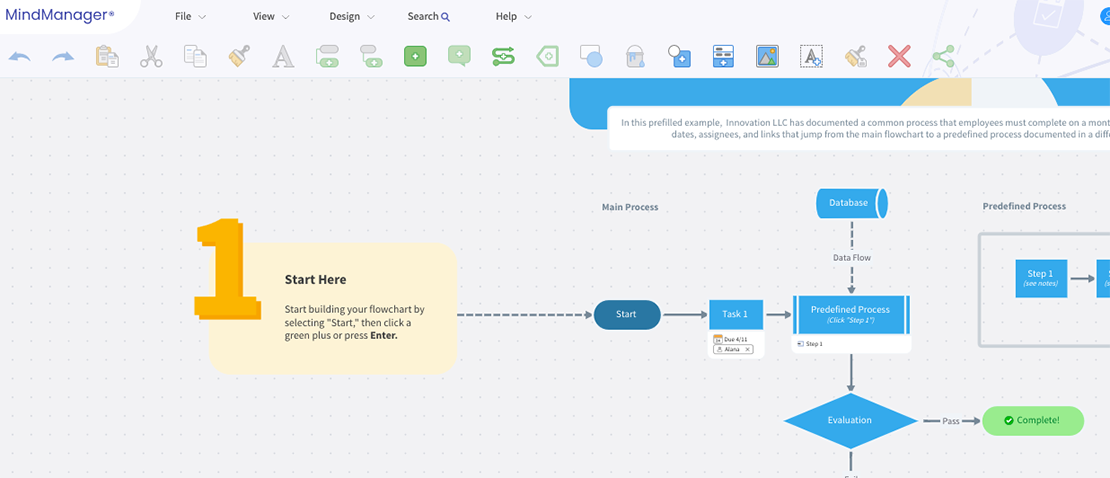Select the Start Here instruction card
Image resolution: width=1110 pixels, height=478 pixels.
coord(332,308)
